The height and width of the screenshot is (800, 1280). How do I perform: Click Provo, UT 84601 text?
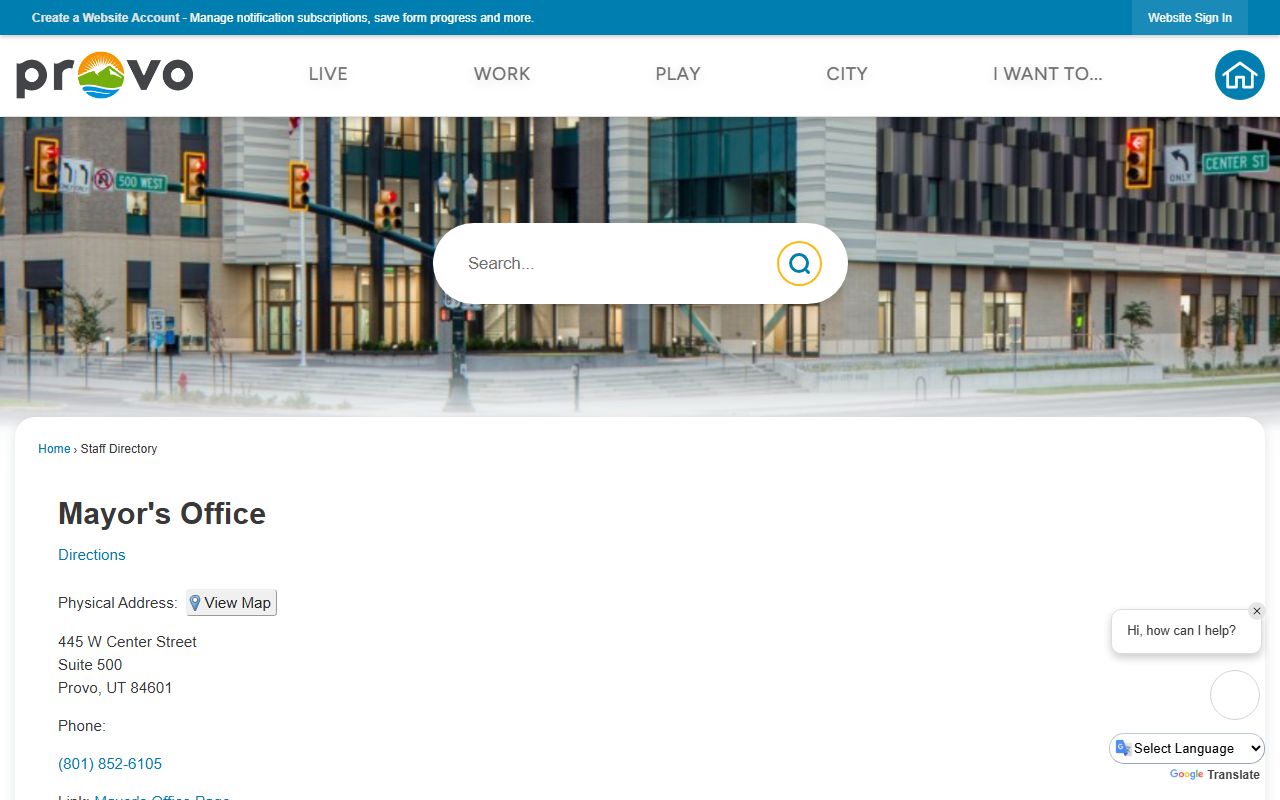point(115,688)
